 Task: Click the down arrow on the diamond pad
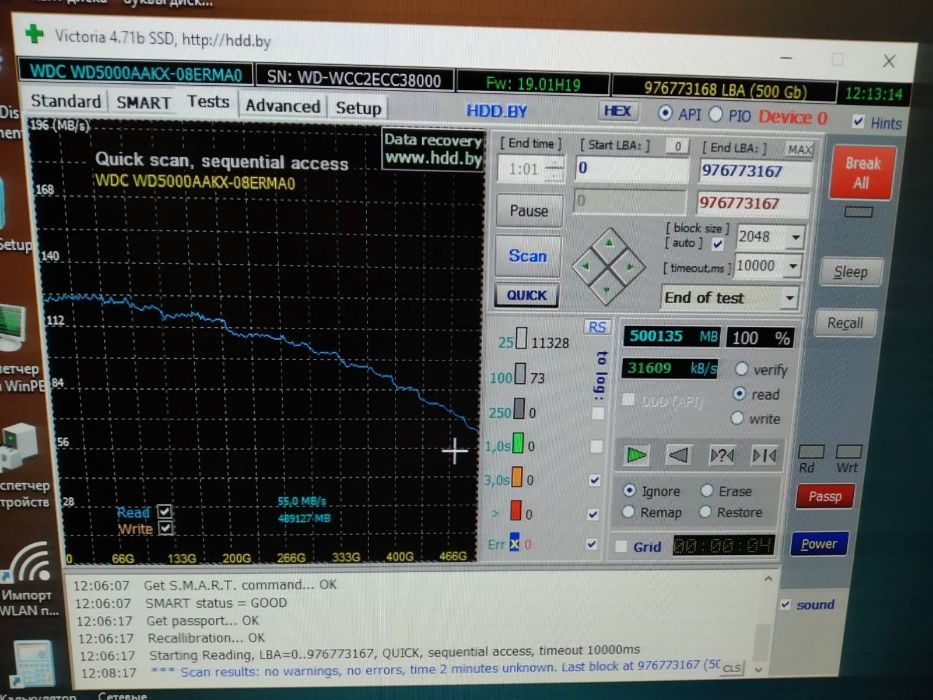608,290
